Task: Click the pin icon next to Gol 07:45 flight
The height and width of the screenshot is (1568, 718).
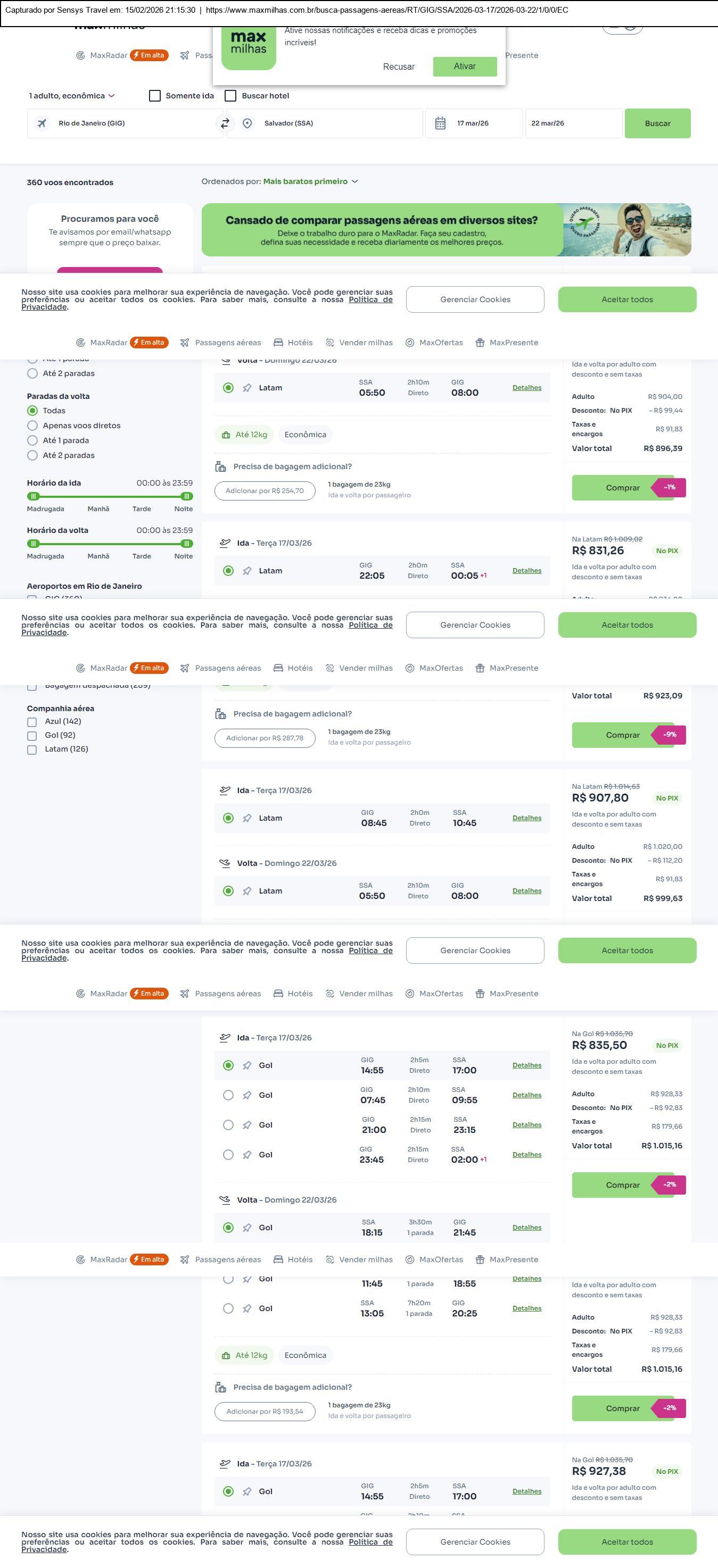Action: tap(246, 1095)
